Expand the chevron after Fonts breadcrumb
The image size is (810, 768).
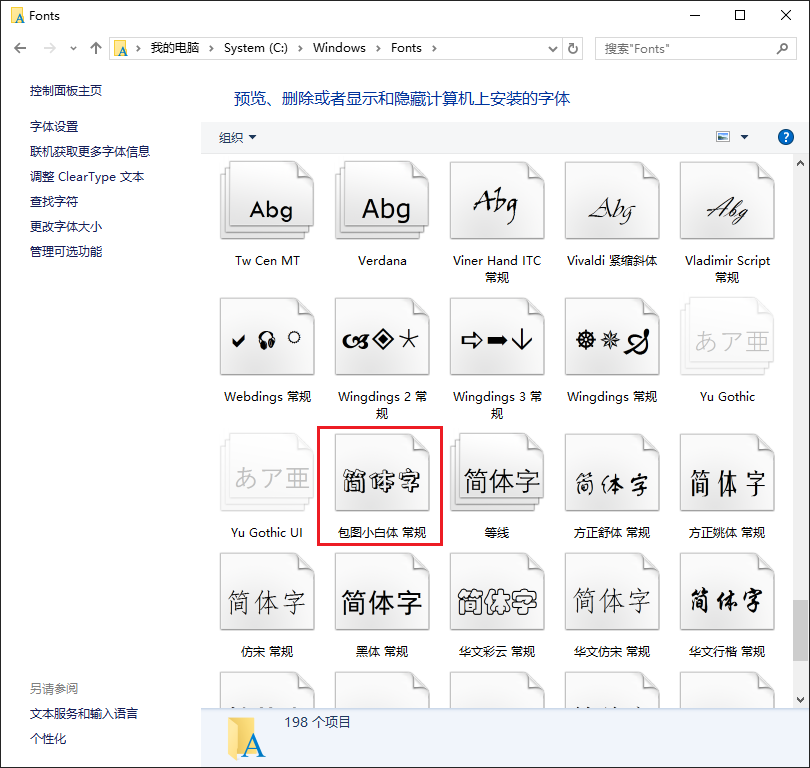(434, 49)
